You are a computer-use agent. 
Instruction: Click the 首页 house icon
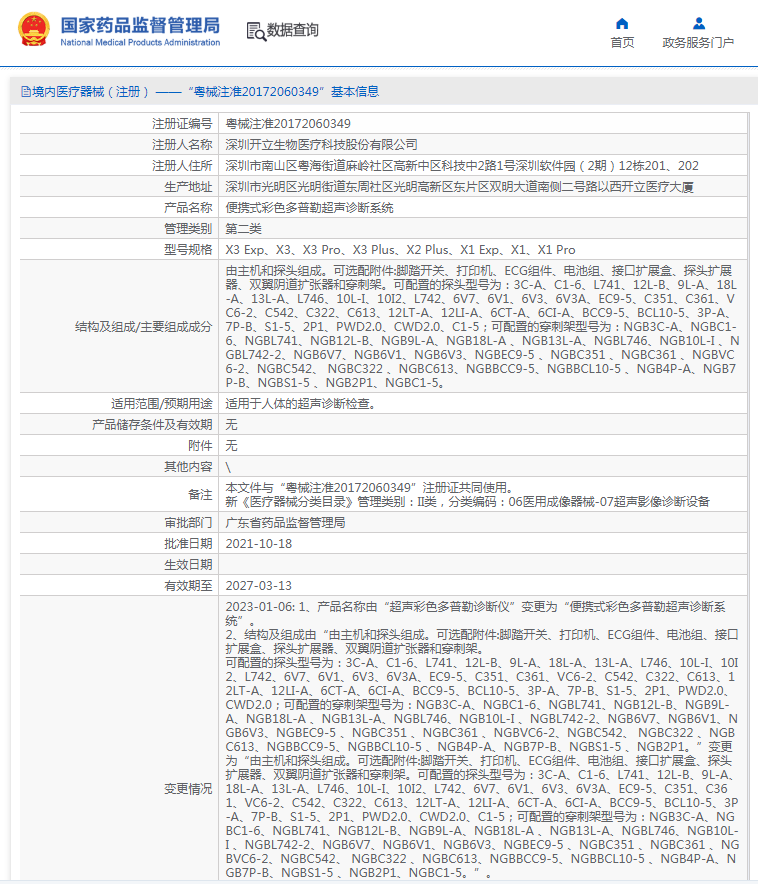coord(622,23)
